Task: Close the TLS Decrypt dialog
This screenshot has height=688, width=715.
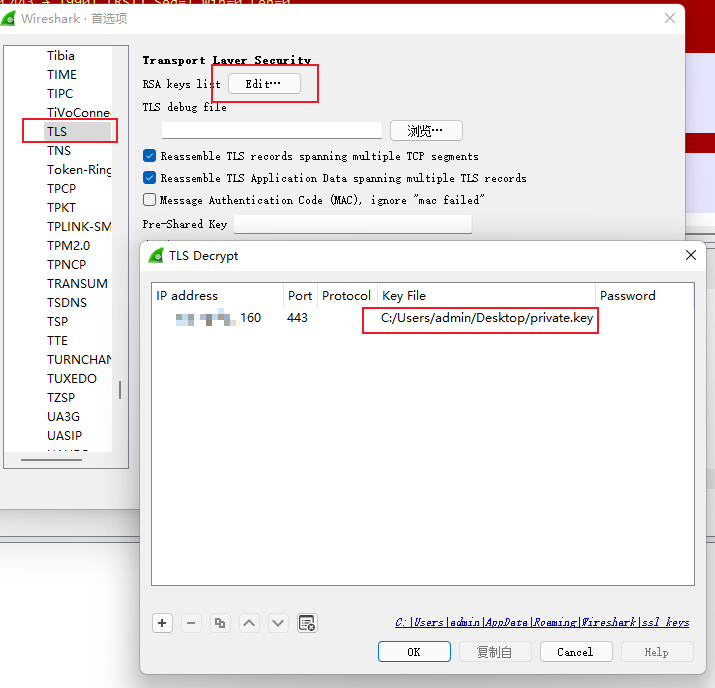Action: click(690, 256)
